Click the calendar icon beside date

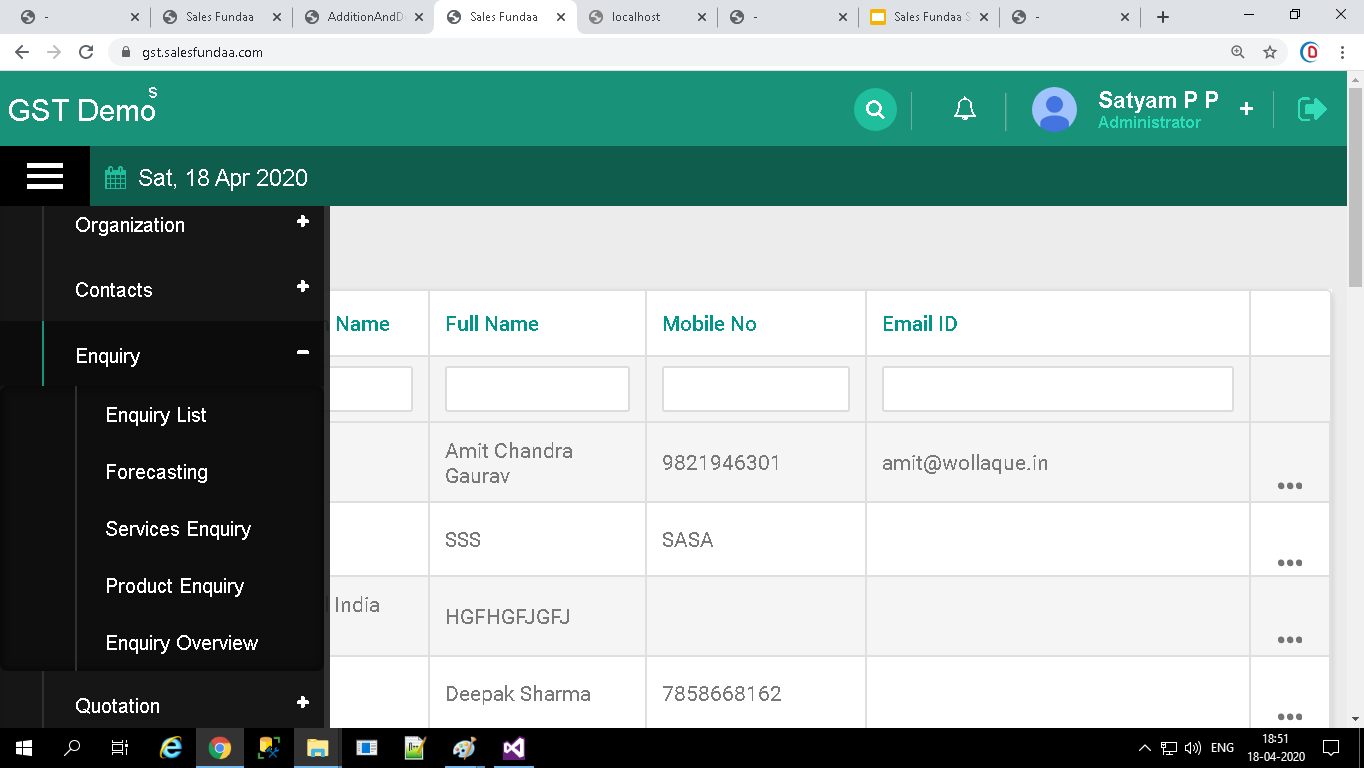116,178
